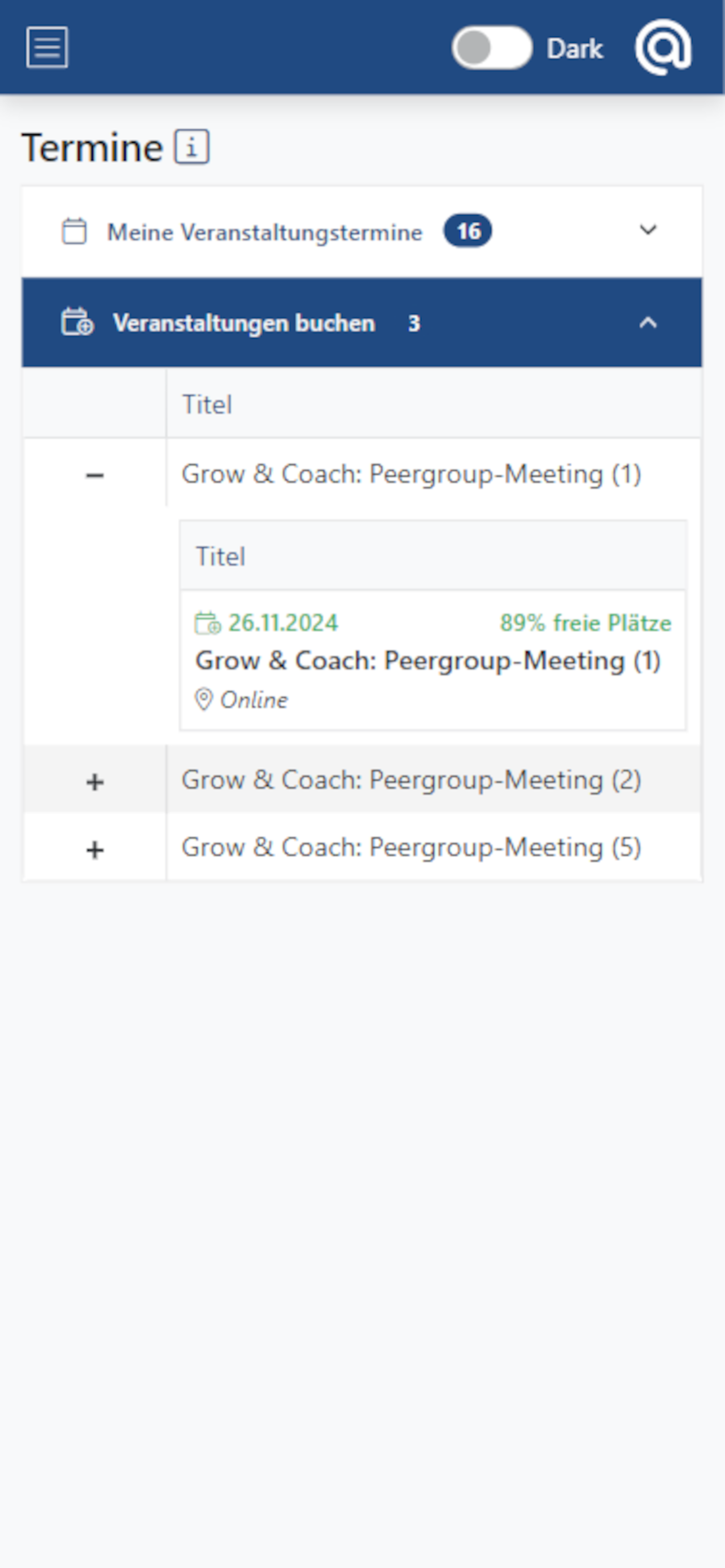Open the hamburger menu icon
The image size is (725, 1568).
47,47
